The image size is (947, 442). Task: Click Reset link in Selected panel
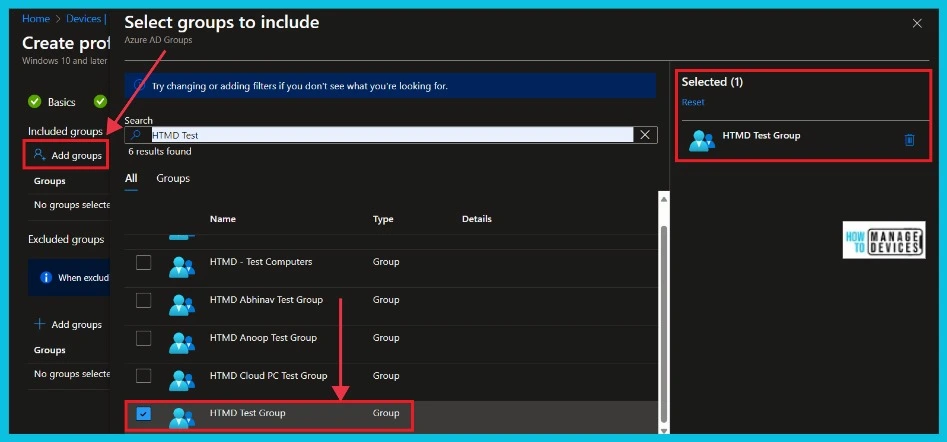point(693,102)
